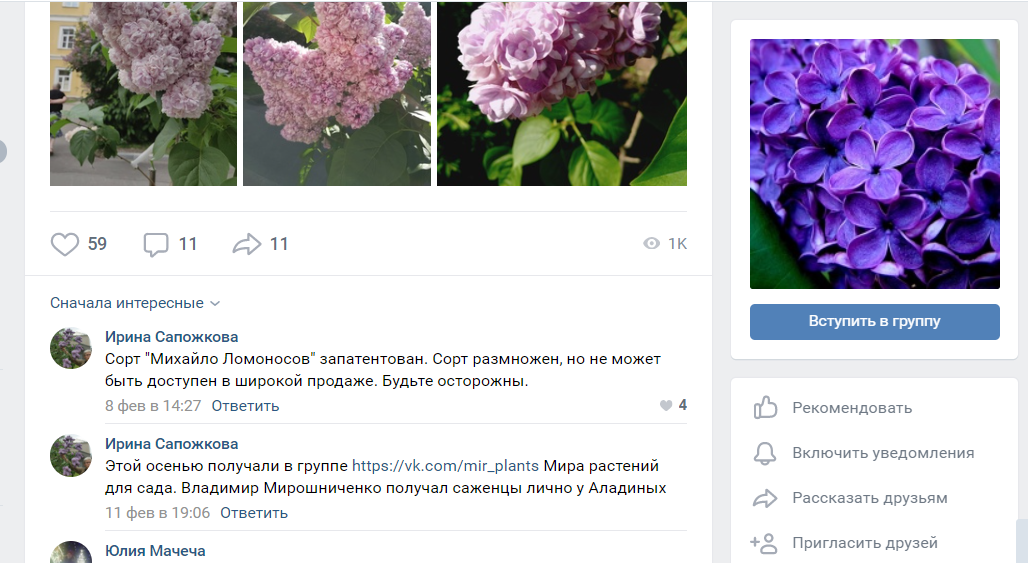Share the post with arrow icon
This screenshot has width=1028, height=563.
247,244
